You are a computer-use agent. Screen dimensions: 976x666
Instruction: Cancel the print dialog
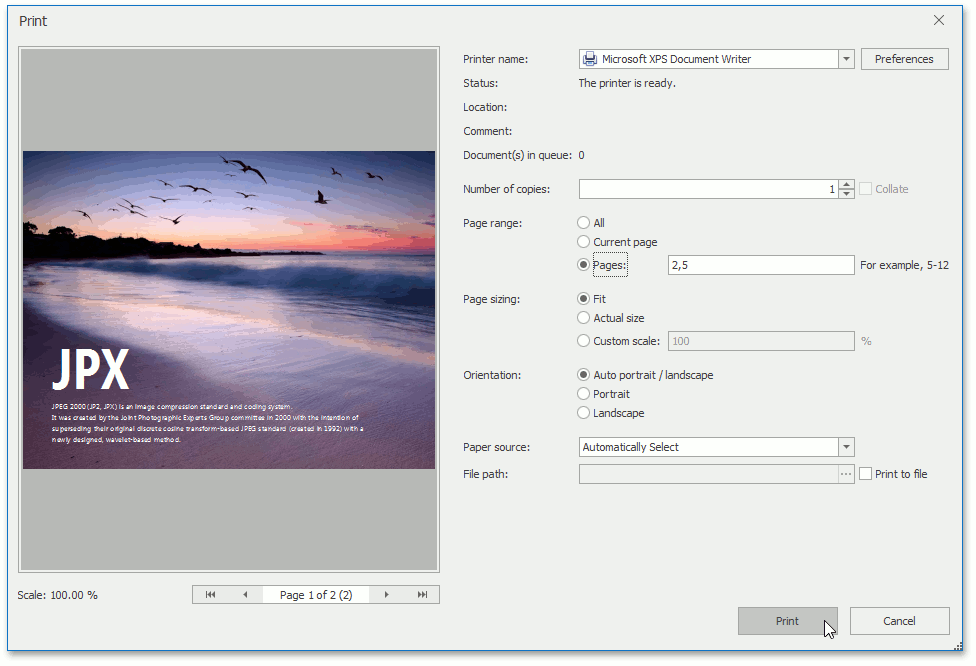point(899,621)
